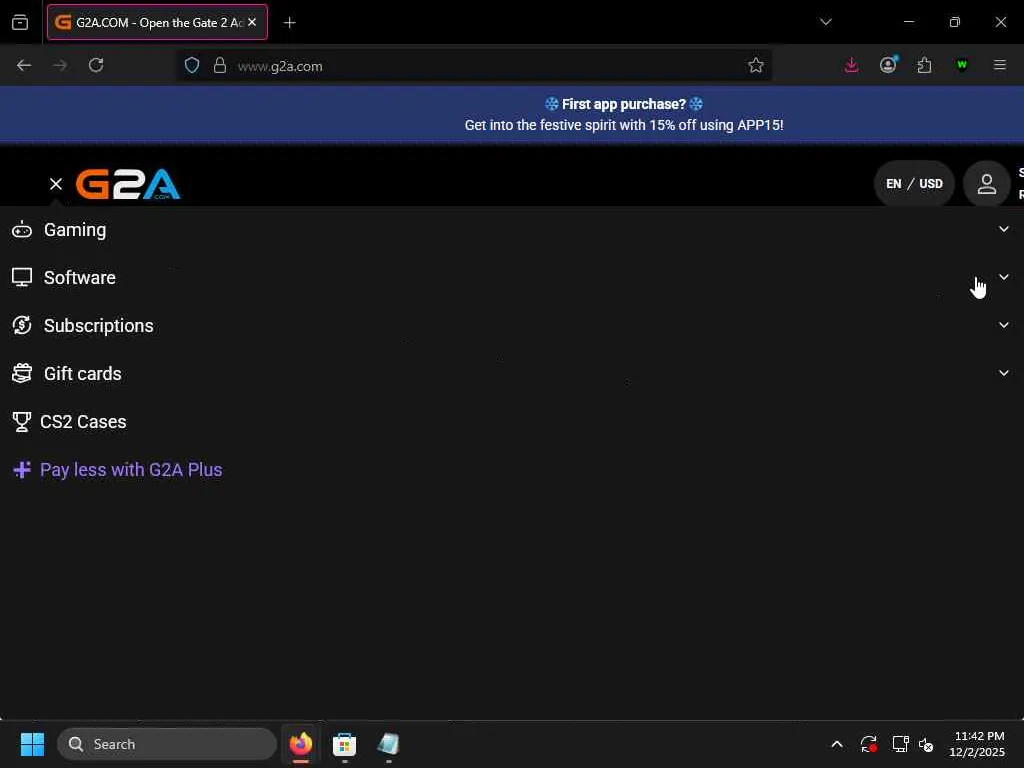Open Microsoft Store from taskbar

pyautogui.click(x=344, y=744)
